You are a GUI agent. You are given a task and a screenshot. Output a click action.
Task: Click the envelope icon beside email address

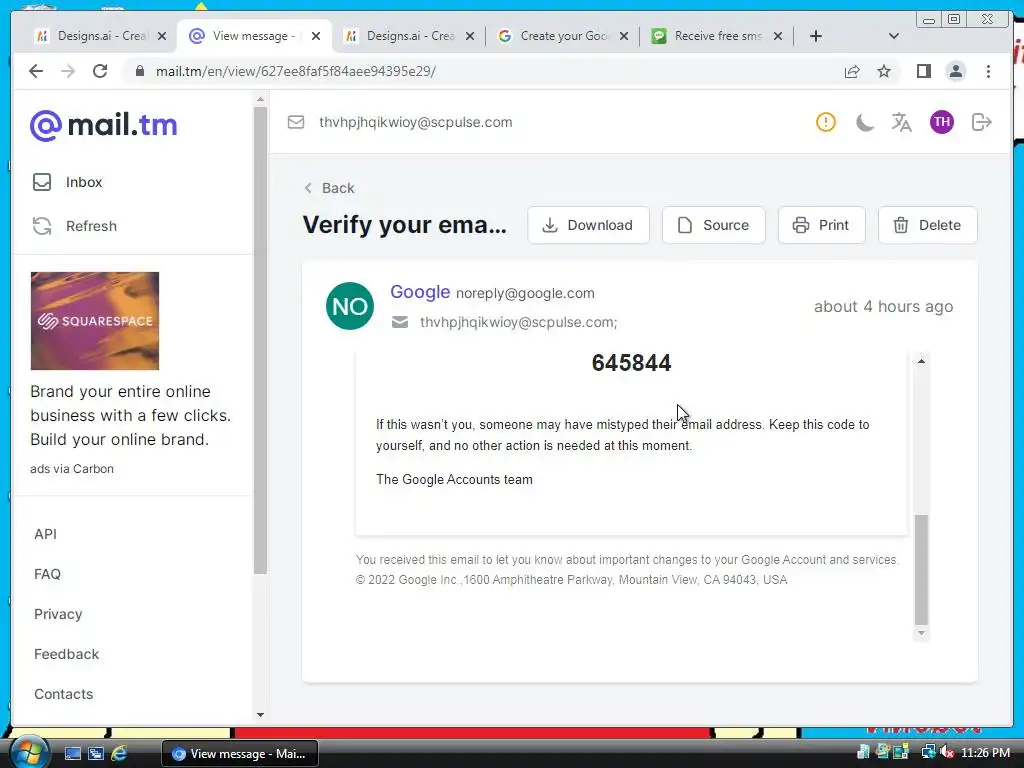(296, 122)
